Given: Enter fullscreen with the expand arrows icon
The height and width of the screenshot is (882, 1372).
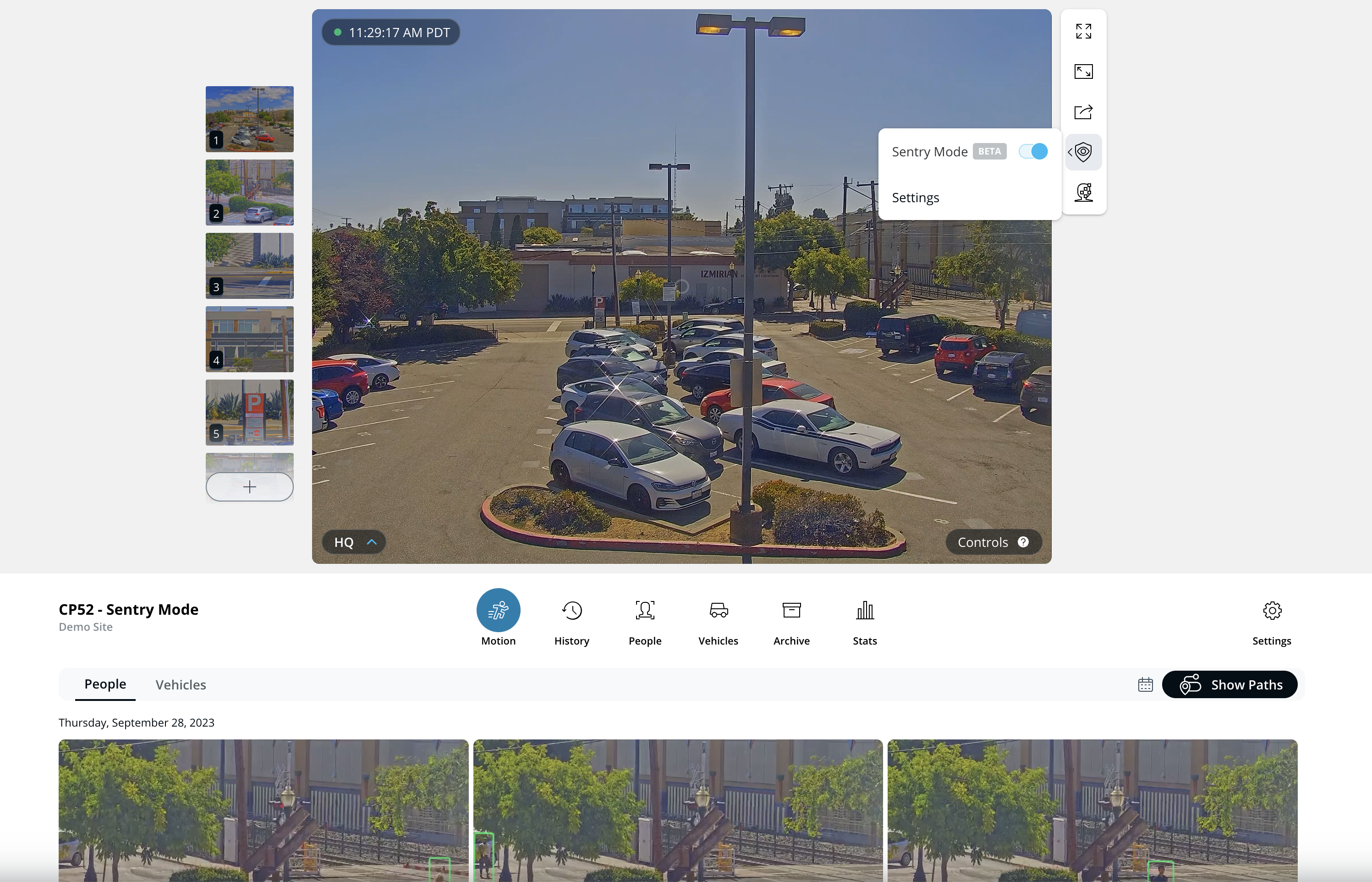Looking at the screenshot, I should pyautogui.click(x=1083, y=31).
